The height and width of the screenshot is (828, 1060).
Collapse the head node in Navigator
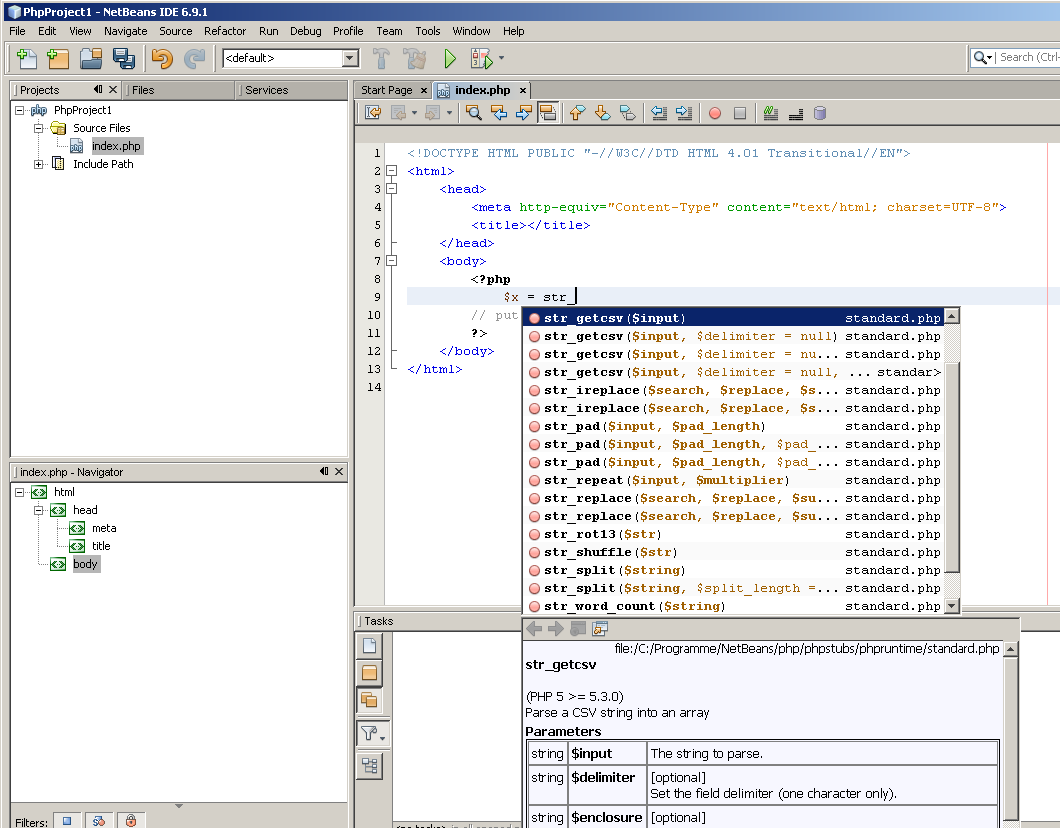click(x=39, y=510)
